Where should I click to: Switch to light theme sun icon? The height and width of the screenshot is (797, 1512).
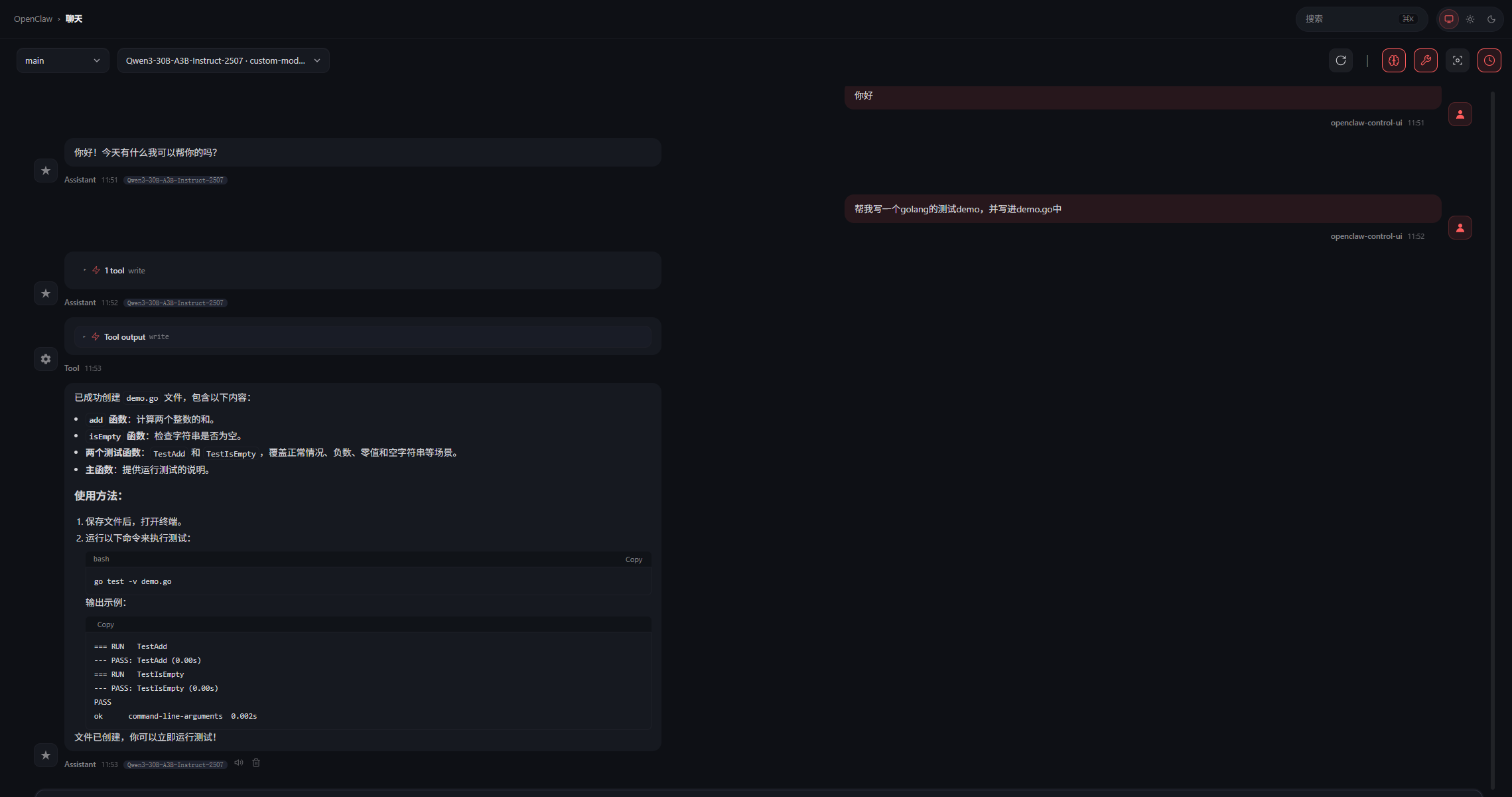tap(1470, 19)
